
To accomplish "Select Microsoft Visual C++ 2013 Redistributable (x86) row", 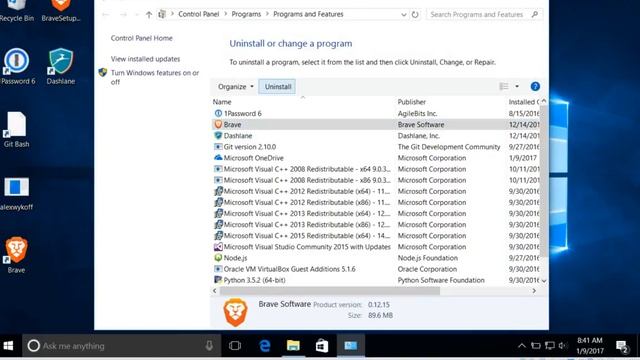I will click(376, 224).
